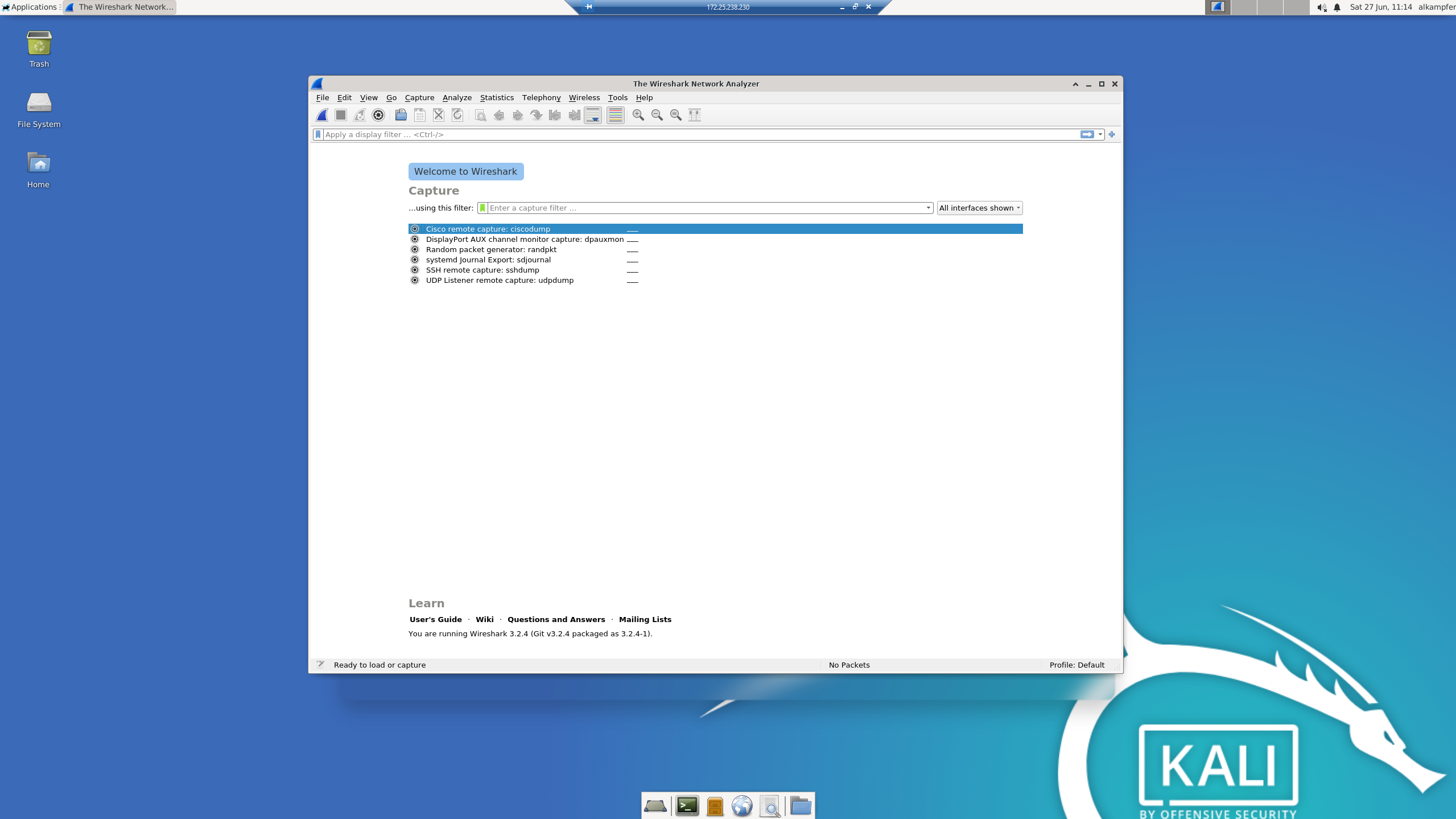1456x819 pixels.
Task: Go forward in packet history arrow
Action: pos(518,116)
